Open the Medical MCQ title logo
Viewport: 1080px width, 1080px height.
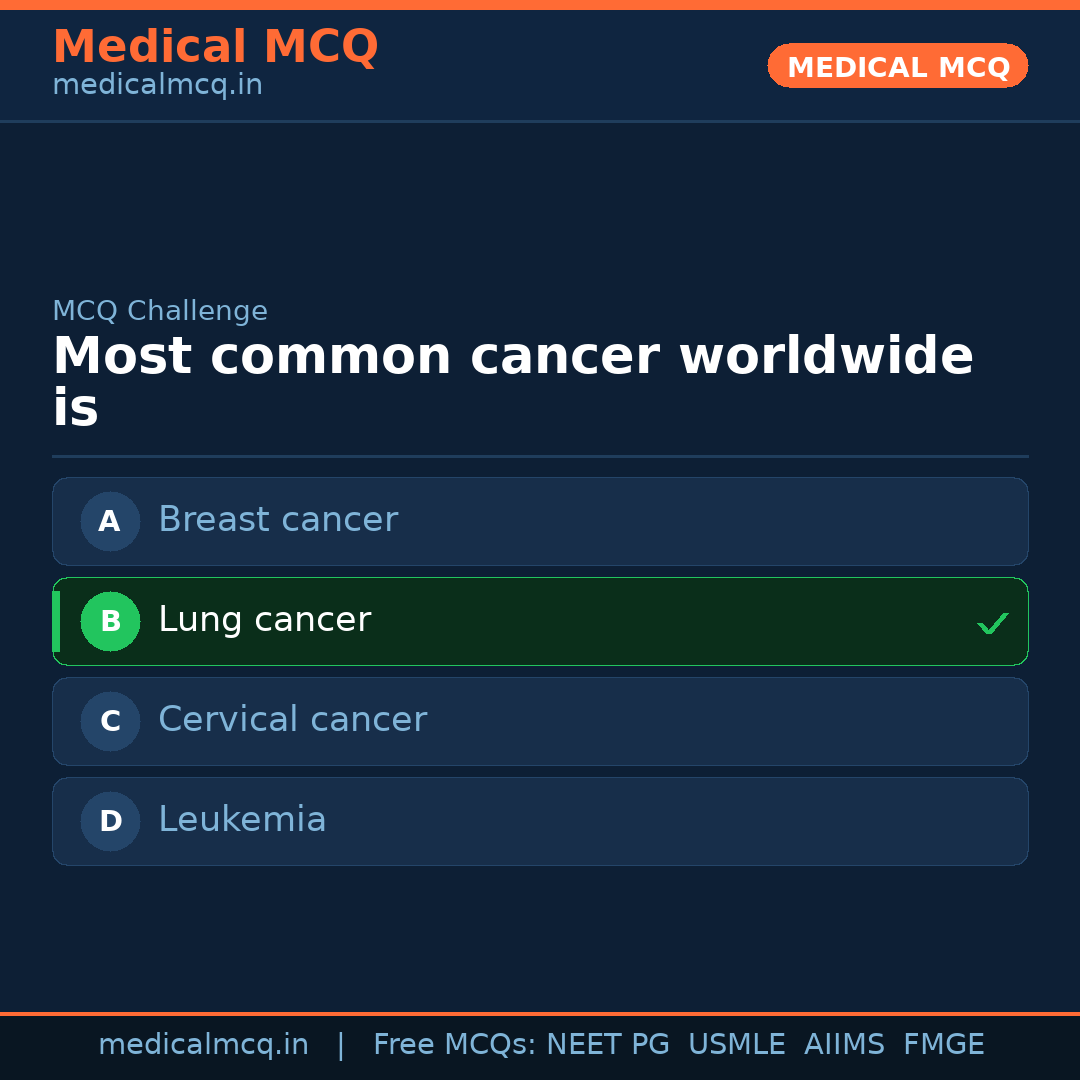[x=215, y=46]
